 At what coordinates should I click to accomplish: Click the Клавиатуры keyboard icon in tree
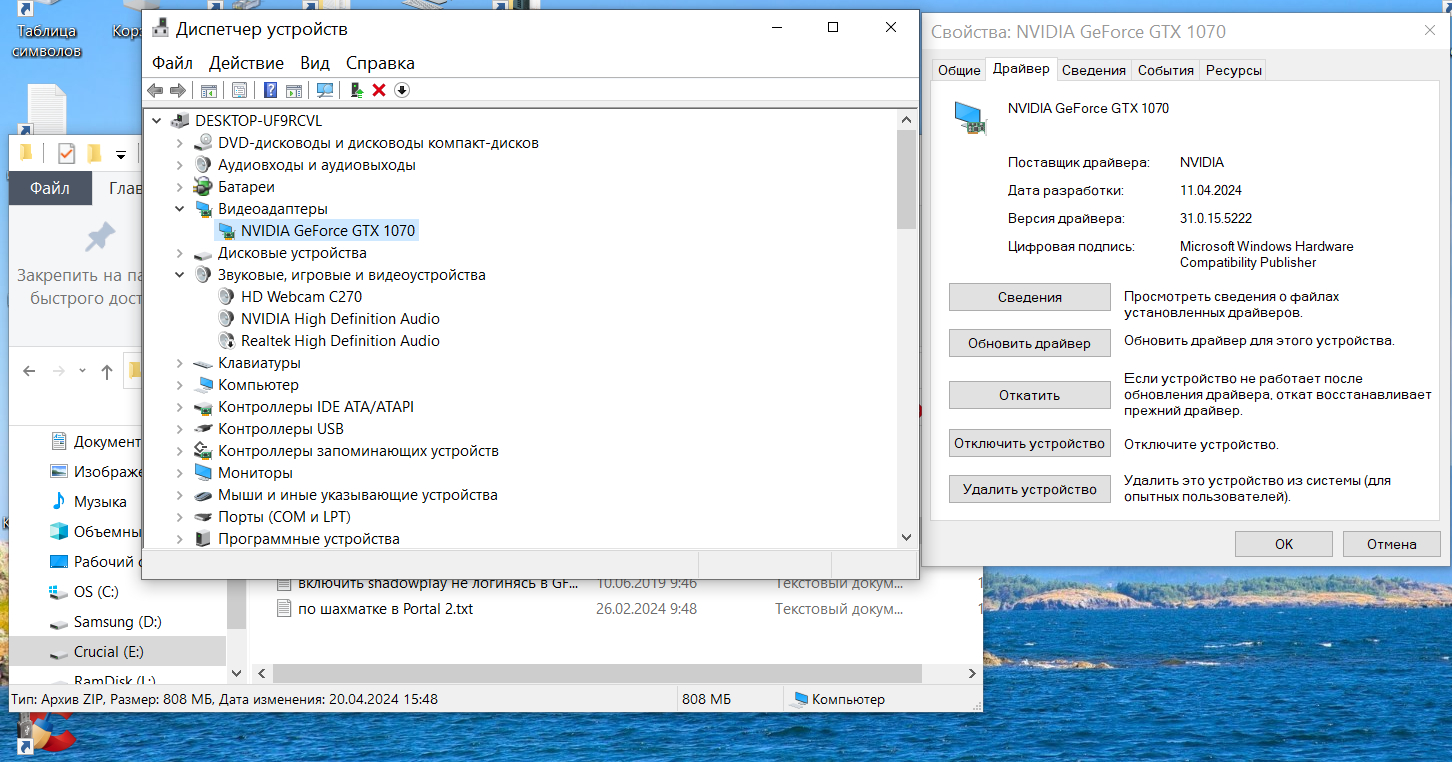(x=203, y=363)
